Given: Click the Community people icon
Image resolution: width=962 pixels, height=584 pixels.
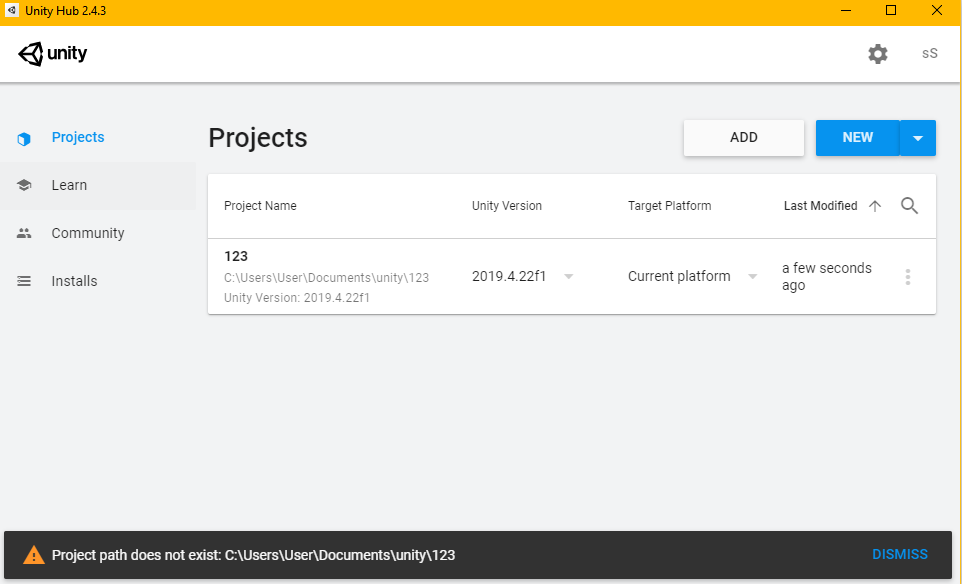Looking at the screenshot, I should (25, 233).
